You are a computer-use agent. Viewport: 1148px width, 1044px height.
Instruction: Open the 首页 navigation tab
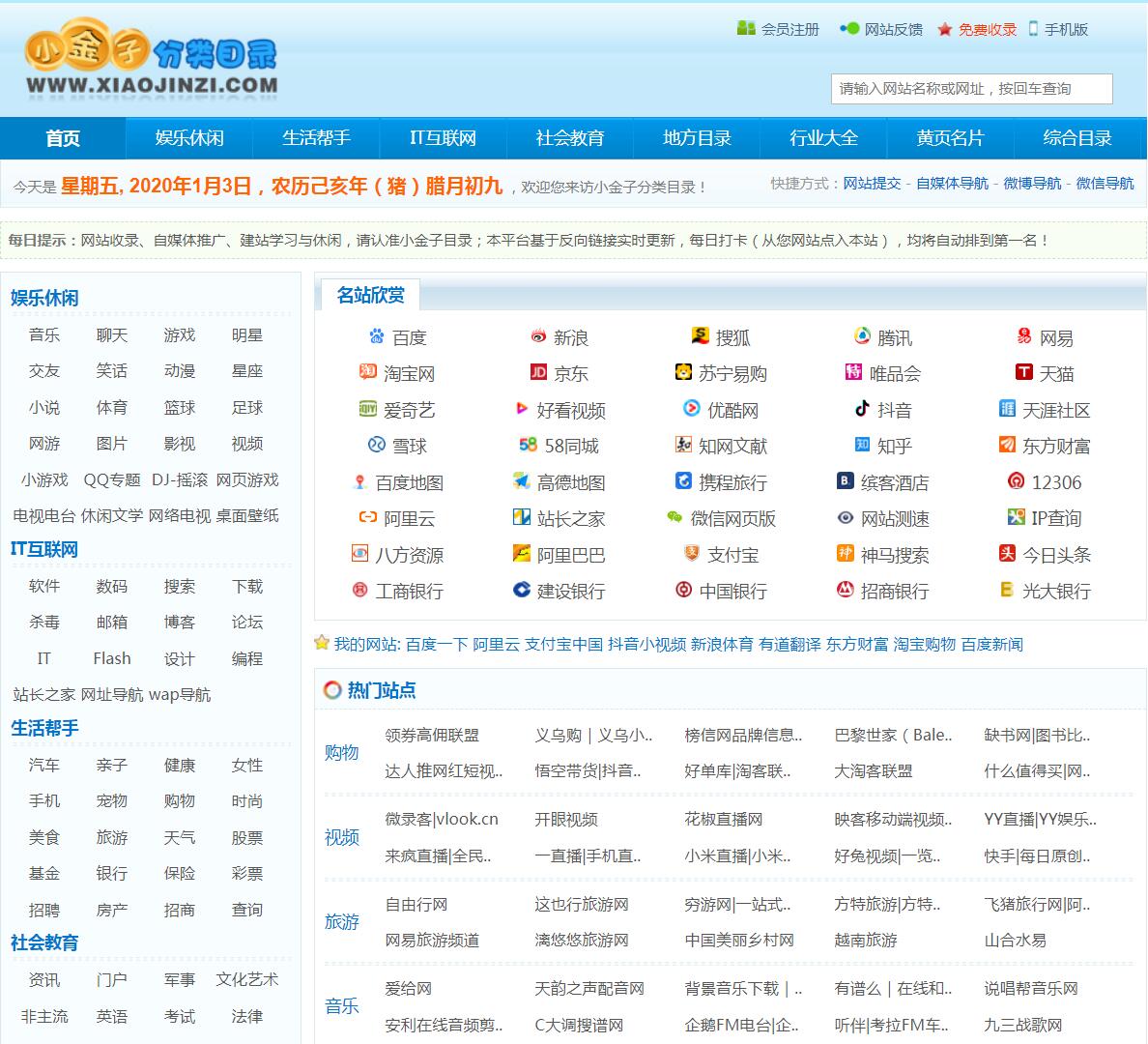click(63, 137)
